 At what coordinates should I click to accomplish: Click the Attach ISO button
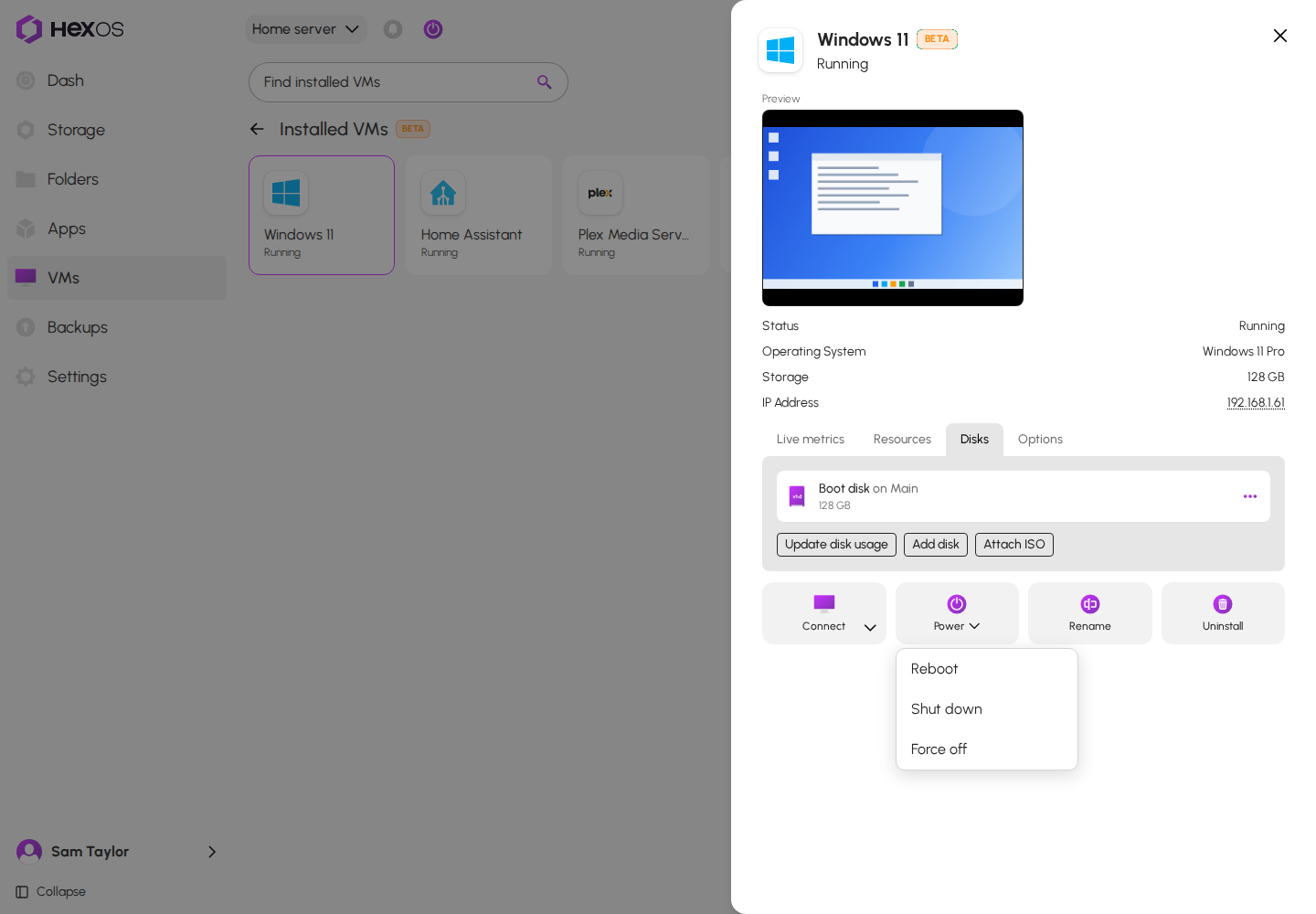1014,545
